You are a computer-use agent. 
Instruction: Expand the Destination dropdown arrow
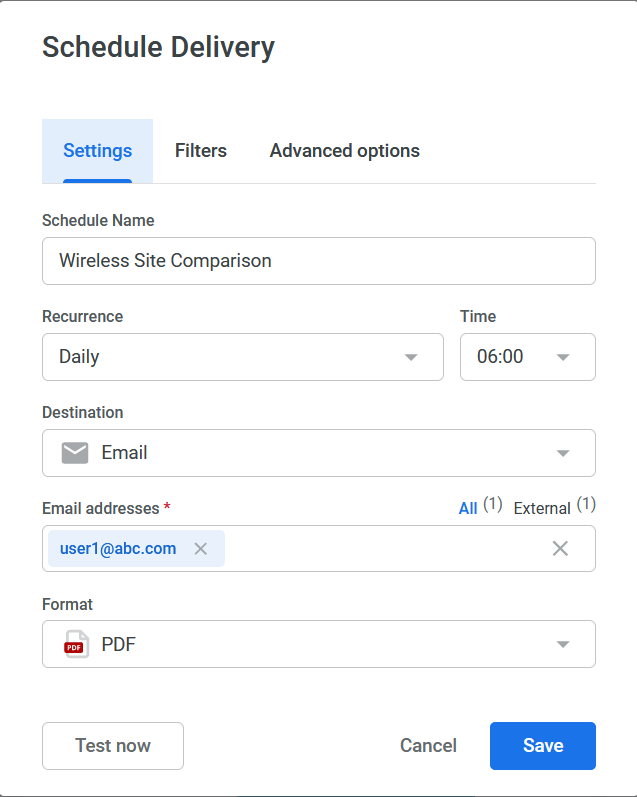click(563, 453)
